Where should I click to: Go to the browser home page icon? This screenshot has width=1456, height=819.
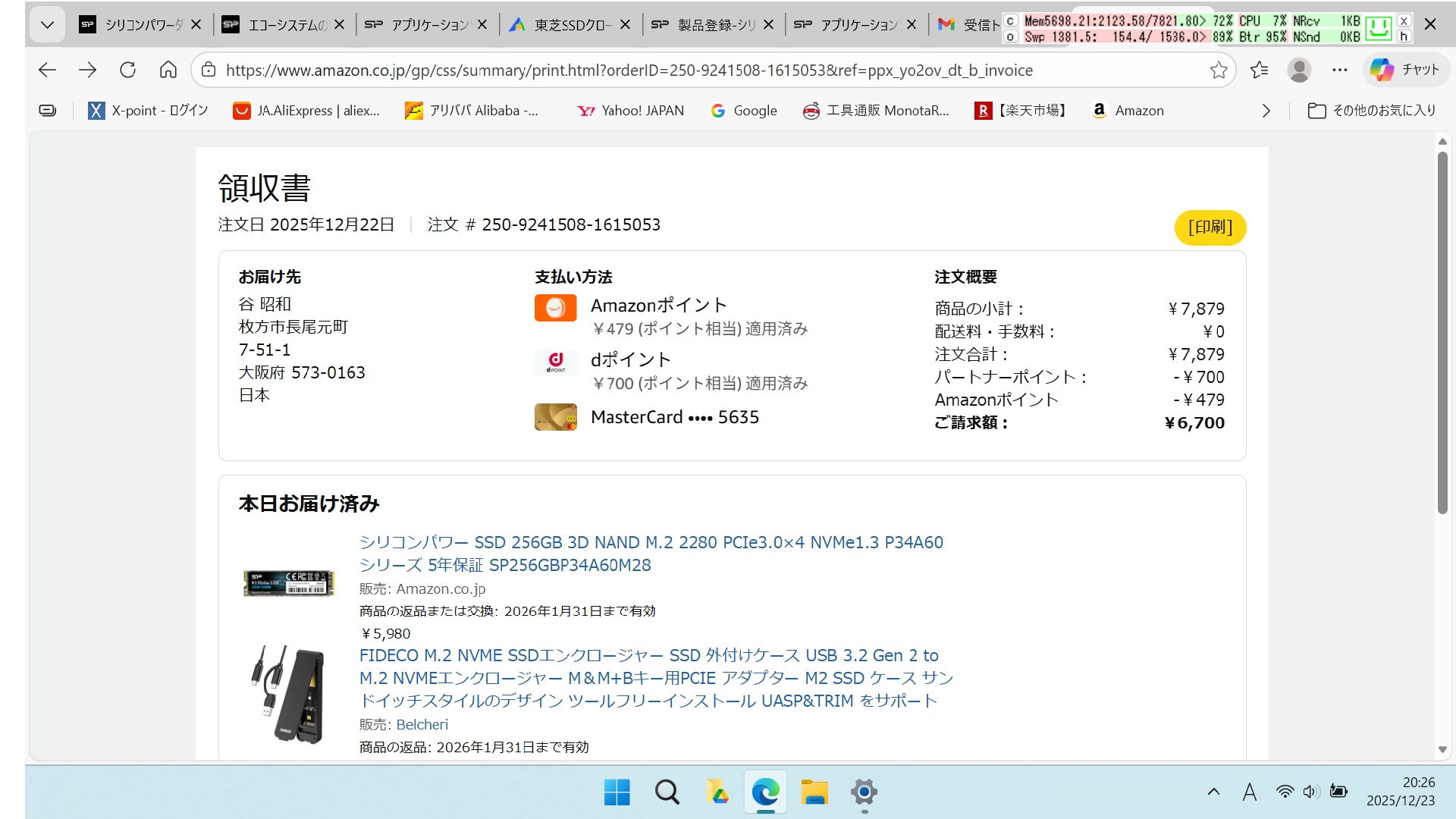tap(168, 70)
